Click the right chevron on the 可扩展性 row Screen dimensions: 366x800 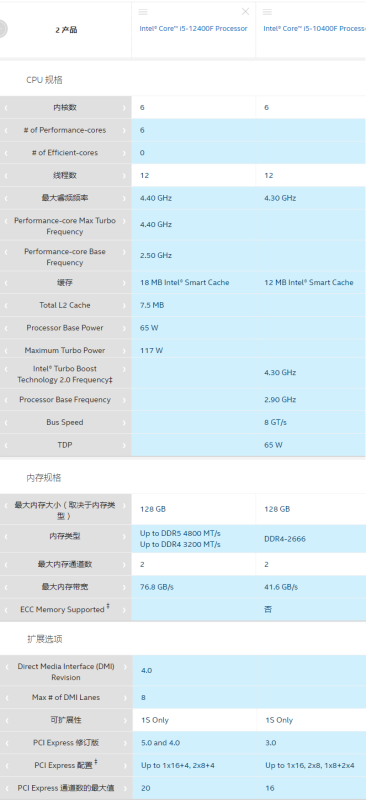tap(125, 720)
